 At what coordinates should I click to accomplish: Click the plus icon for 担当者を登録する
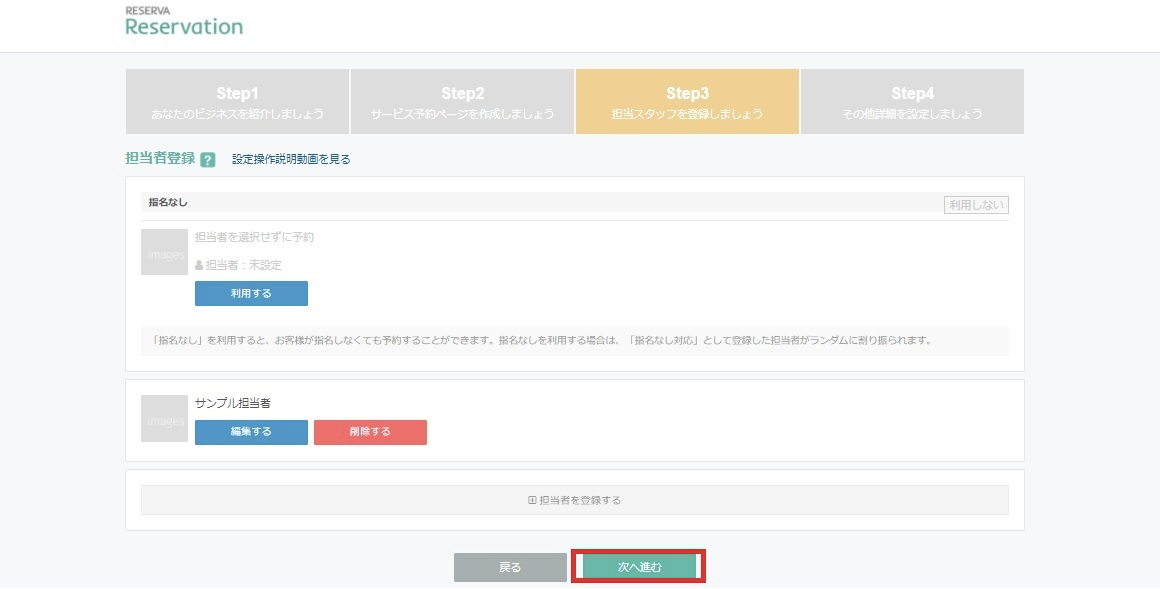(x=532, y=500)
